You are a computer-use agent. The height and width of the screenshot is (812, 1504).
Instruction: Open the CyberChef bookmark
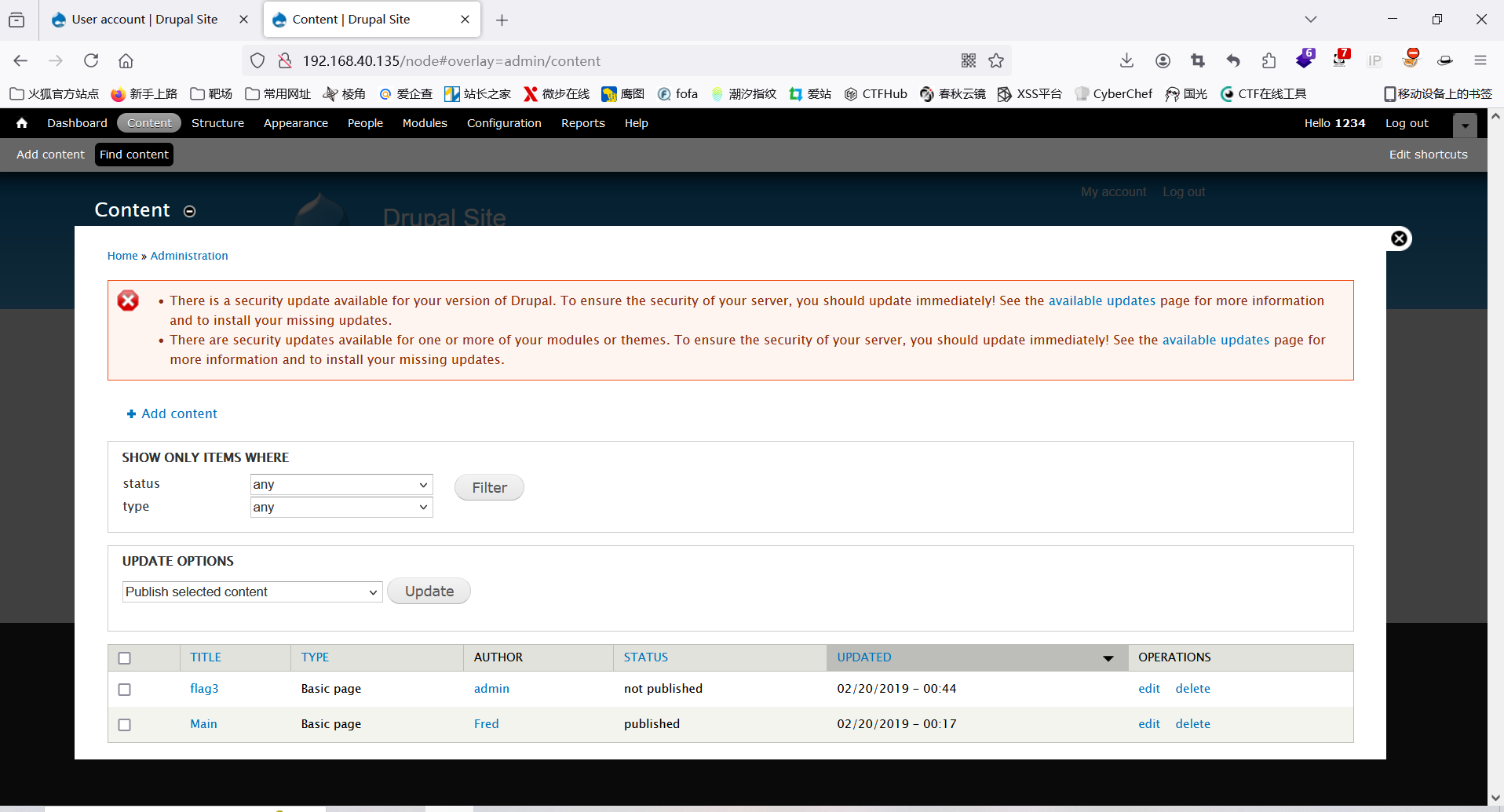click(1113, 94)
